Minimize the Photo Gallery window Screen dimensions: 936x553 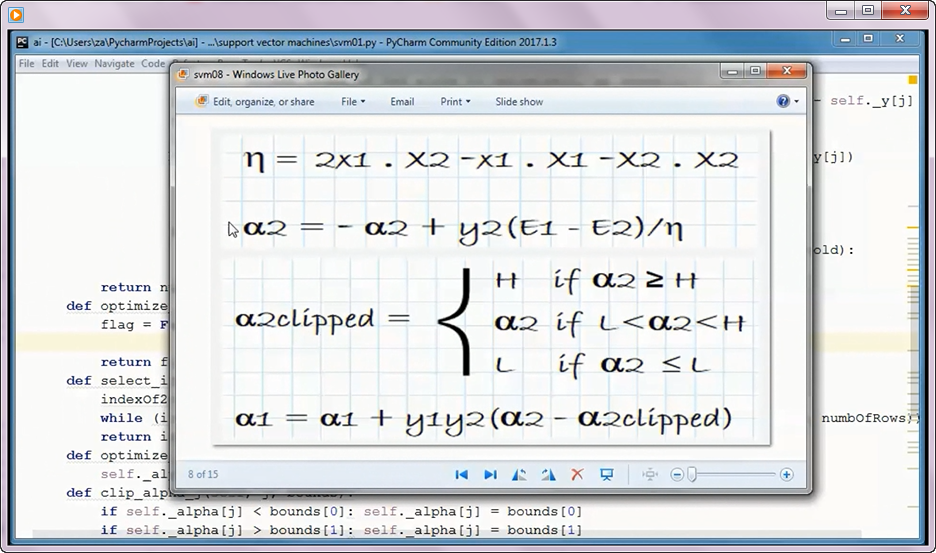[733, 71]
